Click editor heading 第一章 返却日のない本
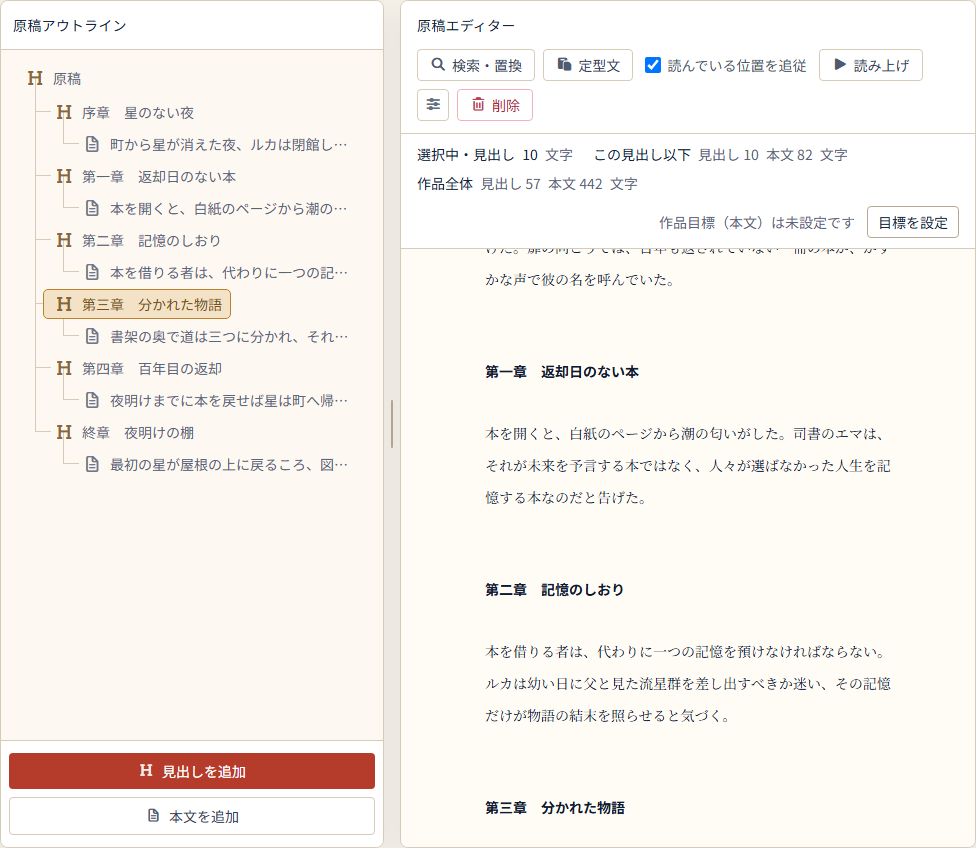Screen dimensions: 976x848 point(562,372)
